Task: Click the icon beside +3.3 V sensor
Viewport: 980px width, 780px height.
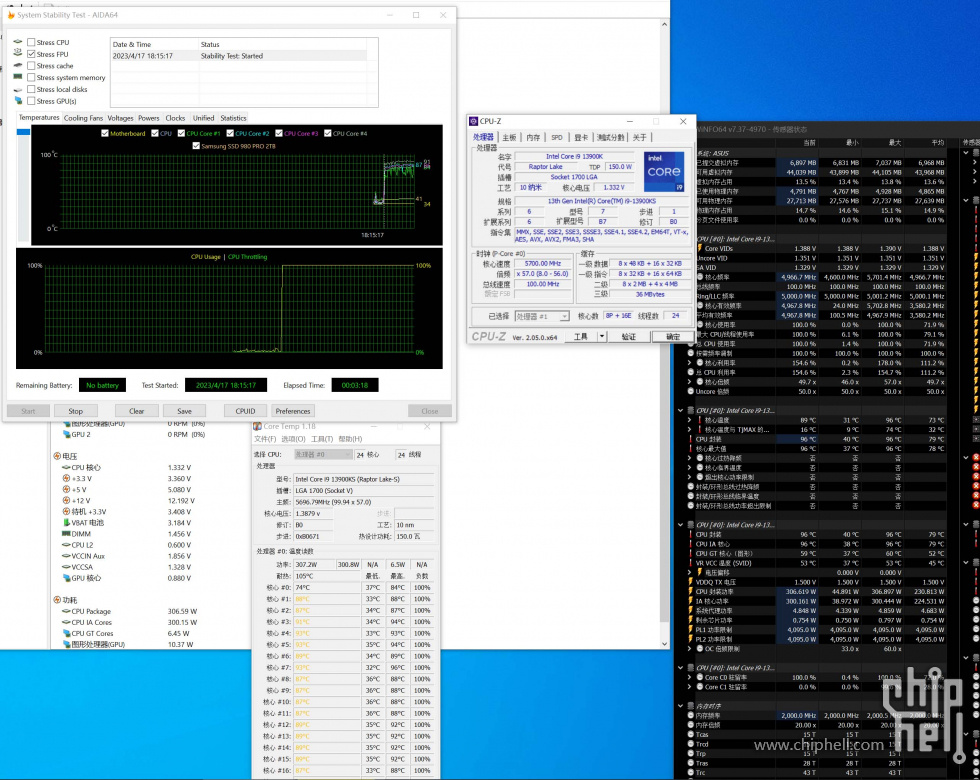Action: (66, 478)
